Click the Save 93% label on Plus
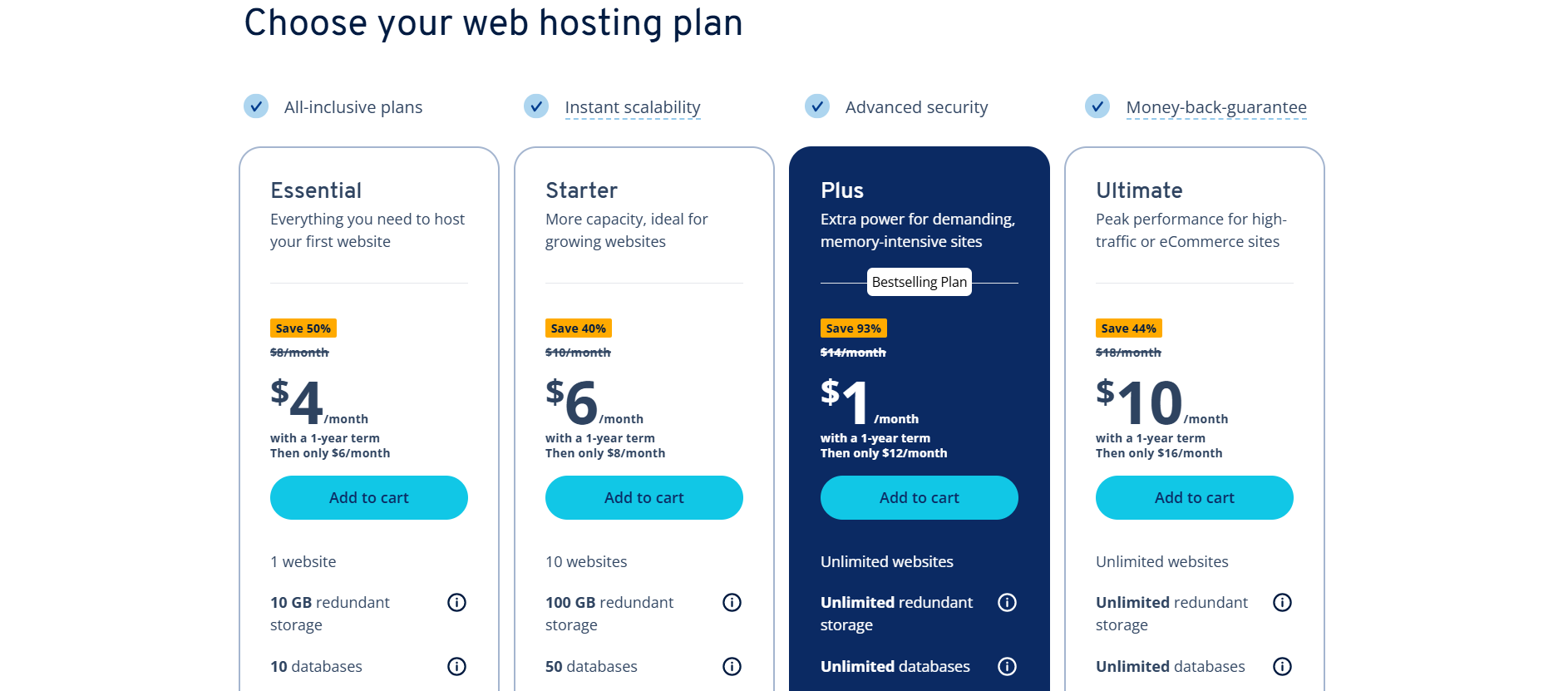The width and height of the screenshot is (1568, 691). (853, 328)
